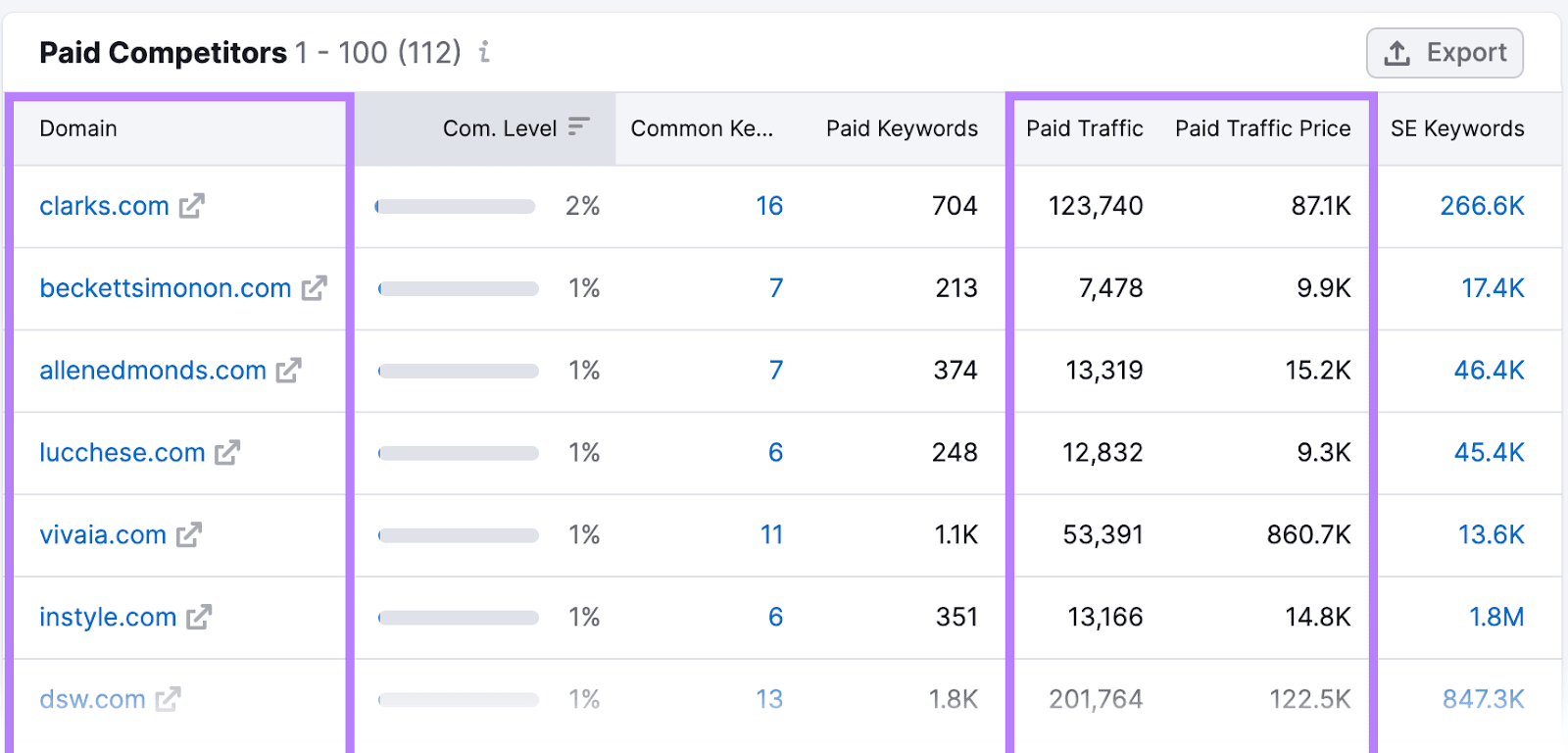View 6 common keywords for instyle.com
Image resolution: width=1568 pixels, height=753 pixels.
tap(775, 618)
